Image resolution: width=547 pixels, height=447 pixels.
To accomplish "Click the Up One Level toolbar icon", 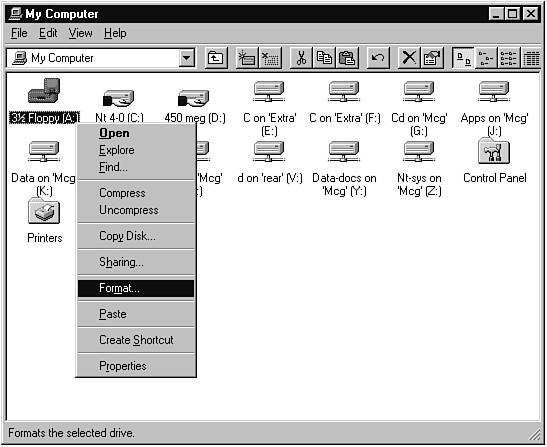I will coord(216,58).
